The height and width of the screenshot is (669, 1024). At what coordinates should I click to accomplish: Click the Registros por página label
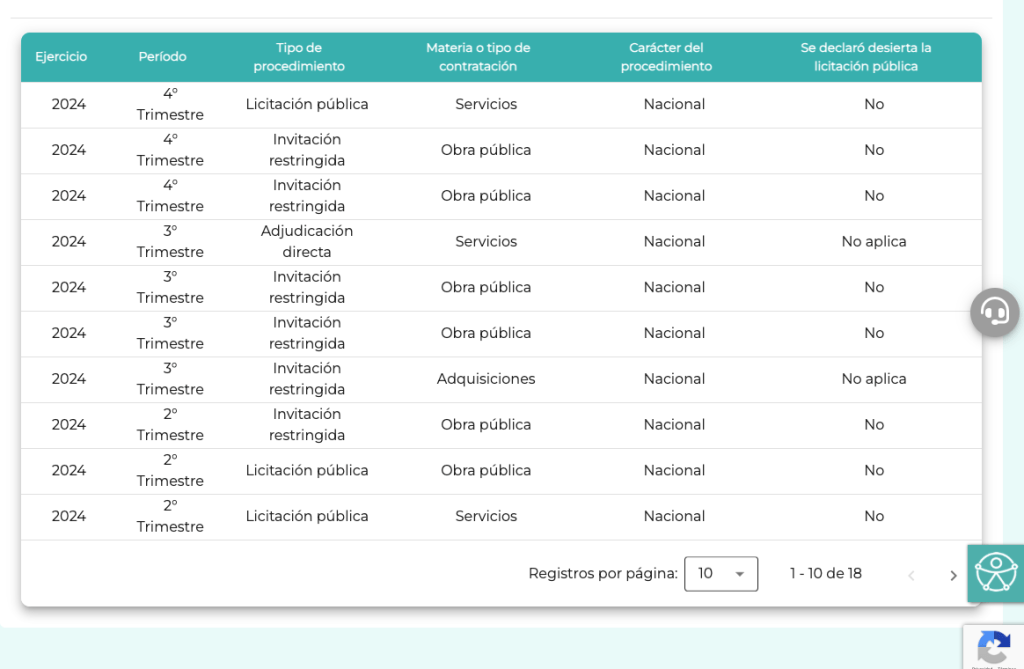[602, 574]
